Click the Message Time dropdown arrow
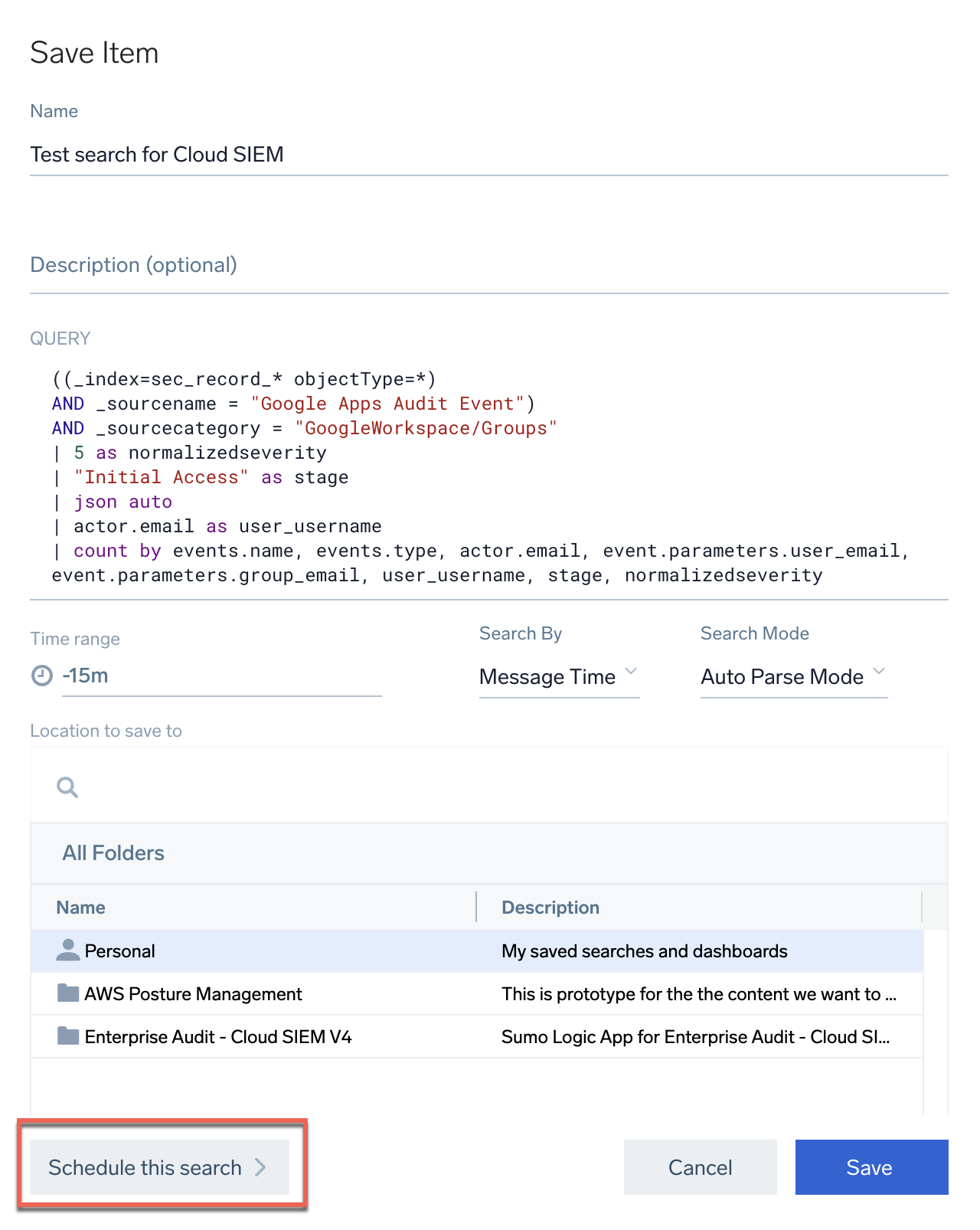 click(x=631, y=672)
